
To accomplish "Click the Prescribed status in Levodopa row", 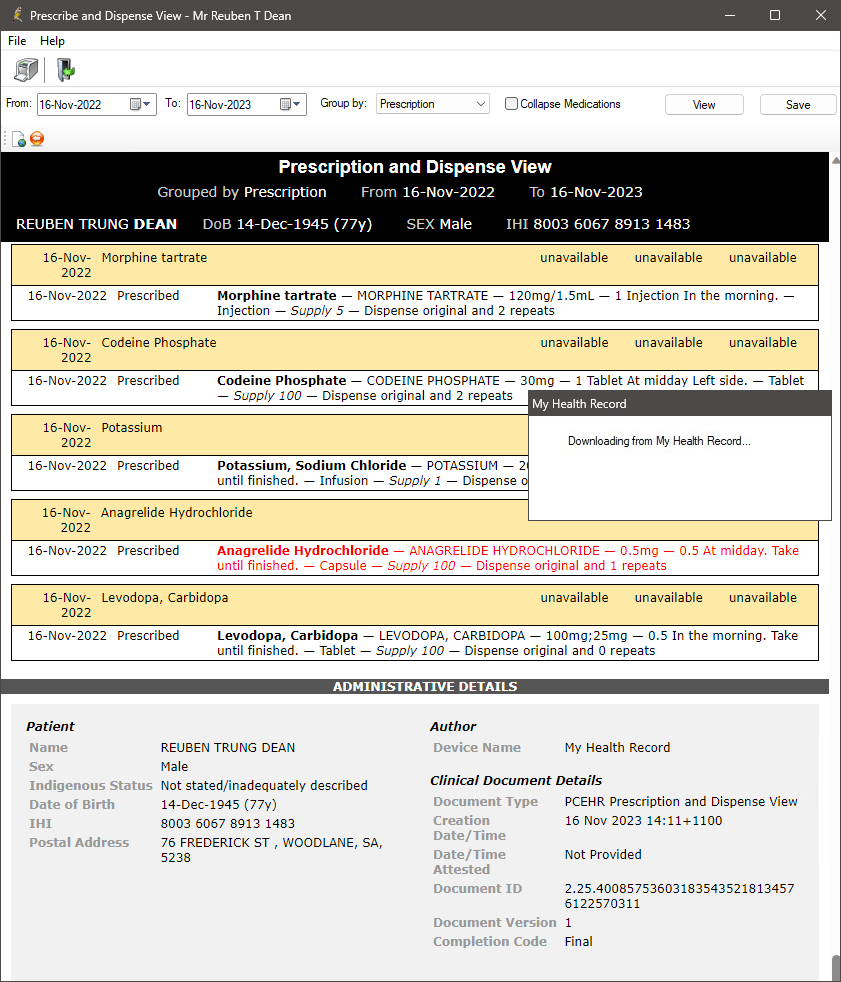I will 148,636.
